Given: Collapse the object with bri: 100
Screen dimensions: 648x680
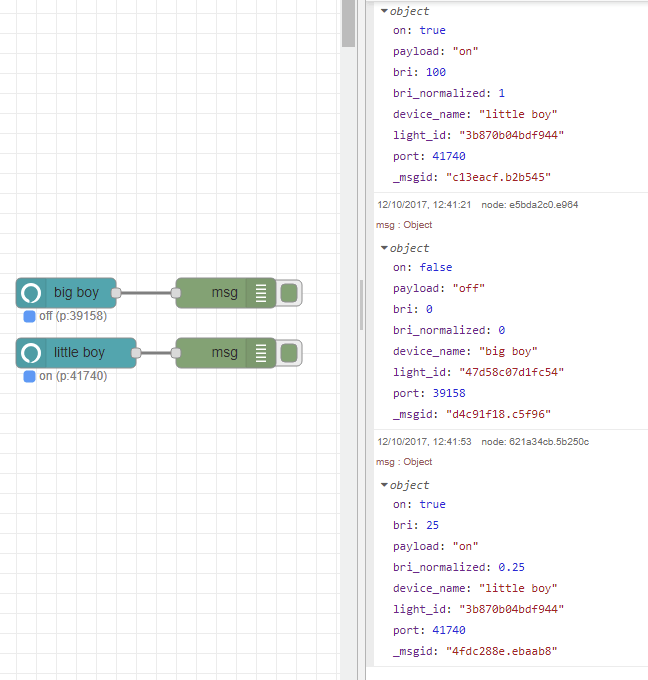Looking at the screenshot, I should (384, 11).
